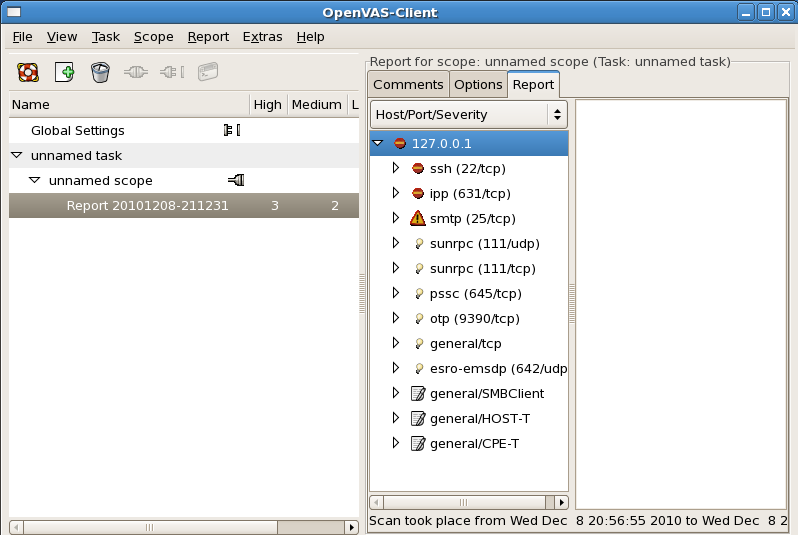Viewport: 798px width, 535px height.
Task: Click the task list horizontal scrollbar thumb
Action: (150, 527)
